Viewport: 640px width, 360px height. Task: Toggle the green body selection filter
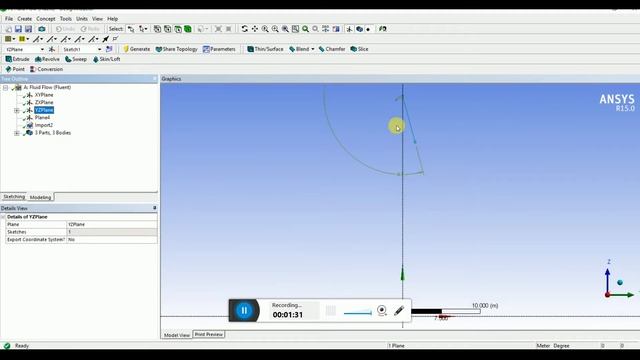point(187,29)
